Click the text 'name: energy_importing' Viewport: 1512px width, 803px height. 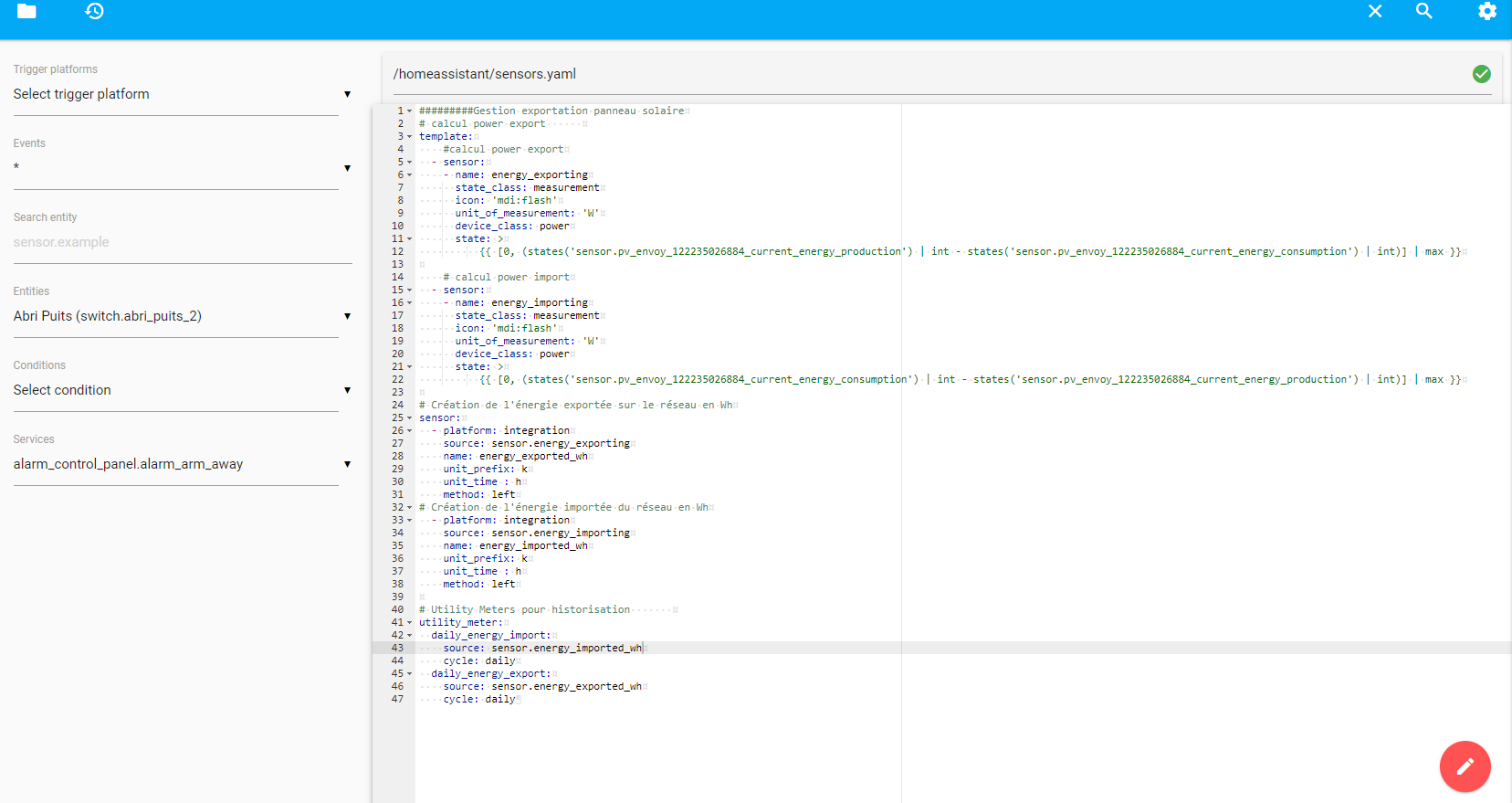point(521,302)
